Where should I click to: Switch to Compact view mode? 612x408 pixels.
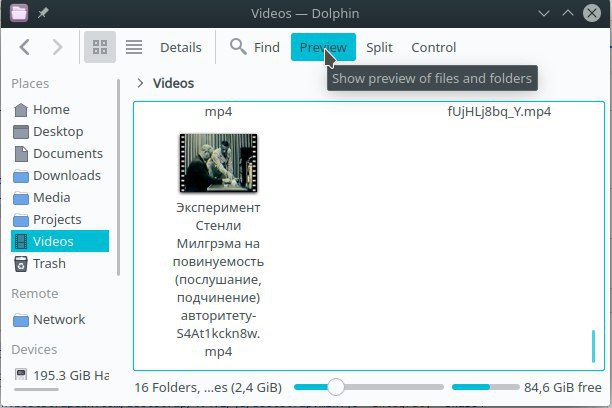134,47
